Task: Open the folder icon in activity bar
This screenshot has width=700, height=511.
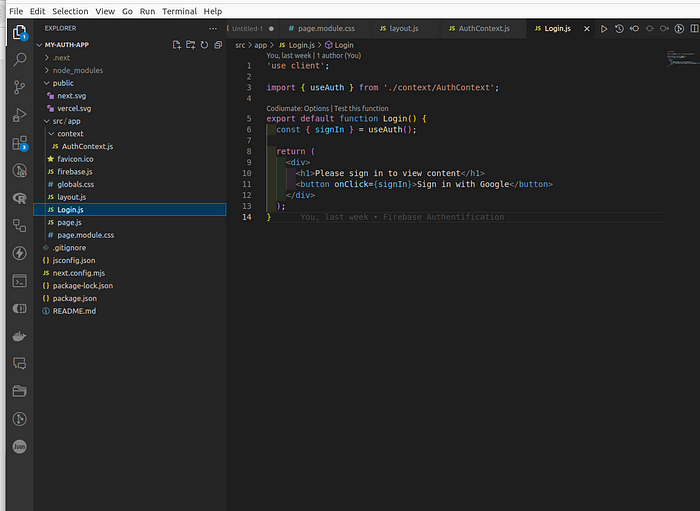Action: tap(20, 391)
